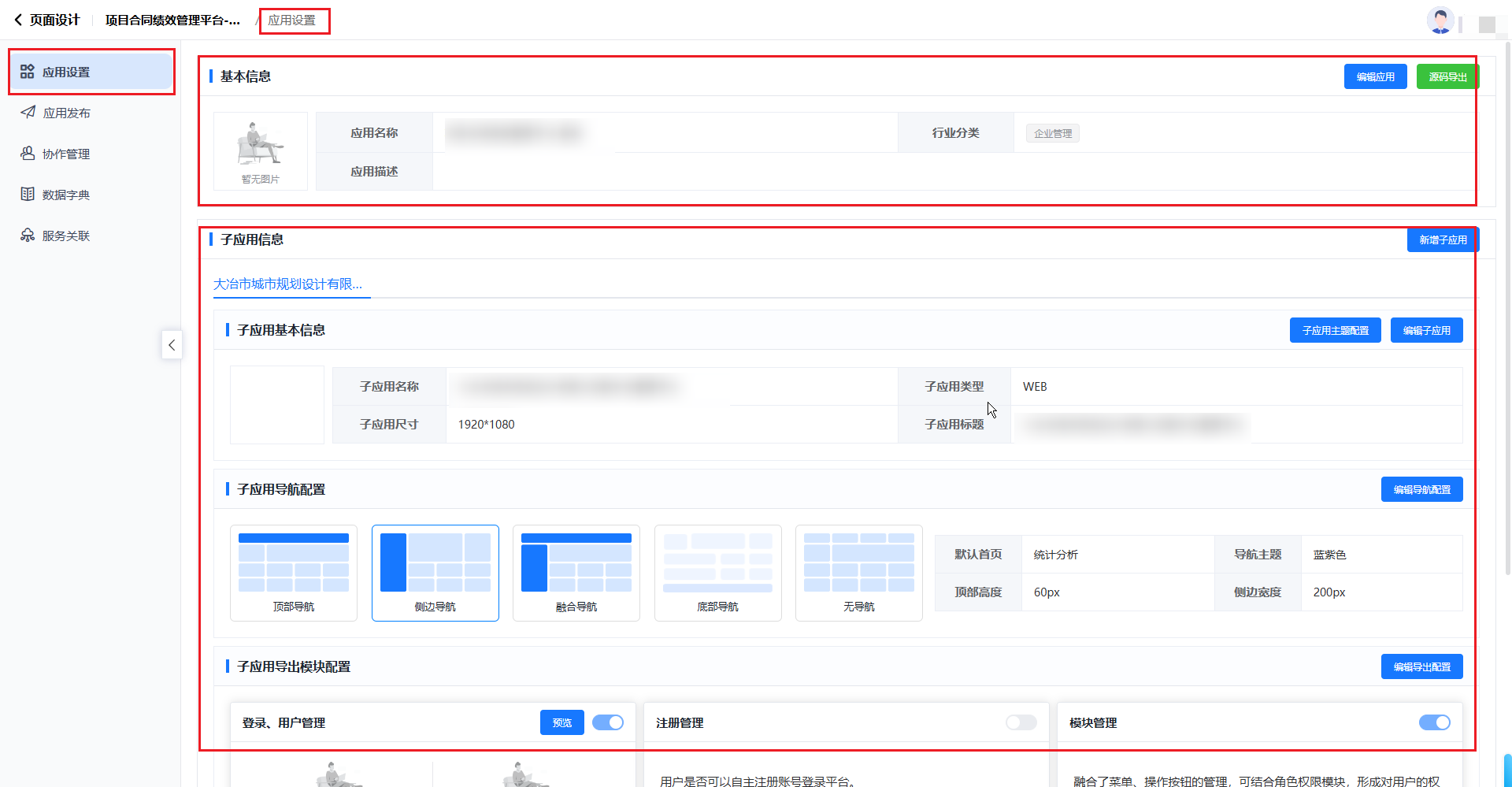Click the 服务关联 sidebar icon
The width and height of the screenshot is (1512, 787).
point(28,236)
